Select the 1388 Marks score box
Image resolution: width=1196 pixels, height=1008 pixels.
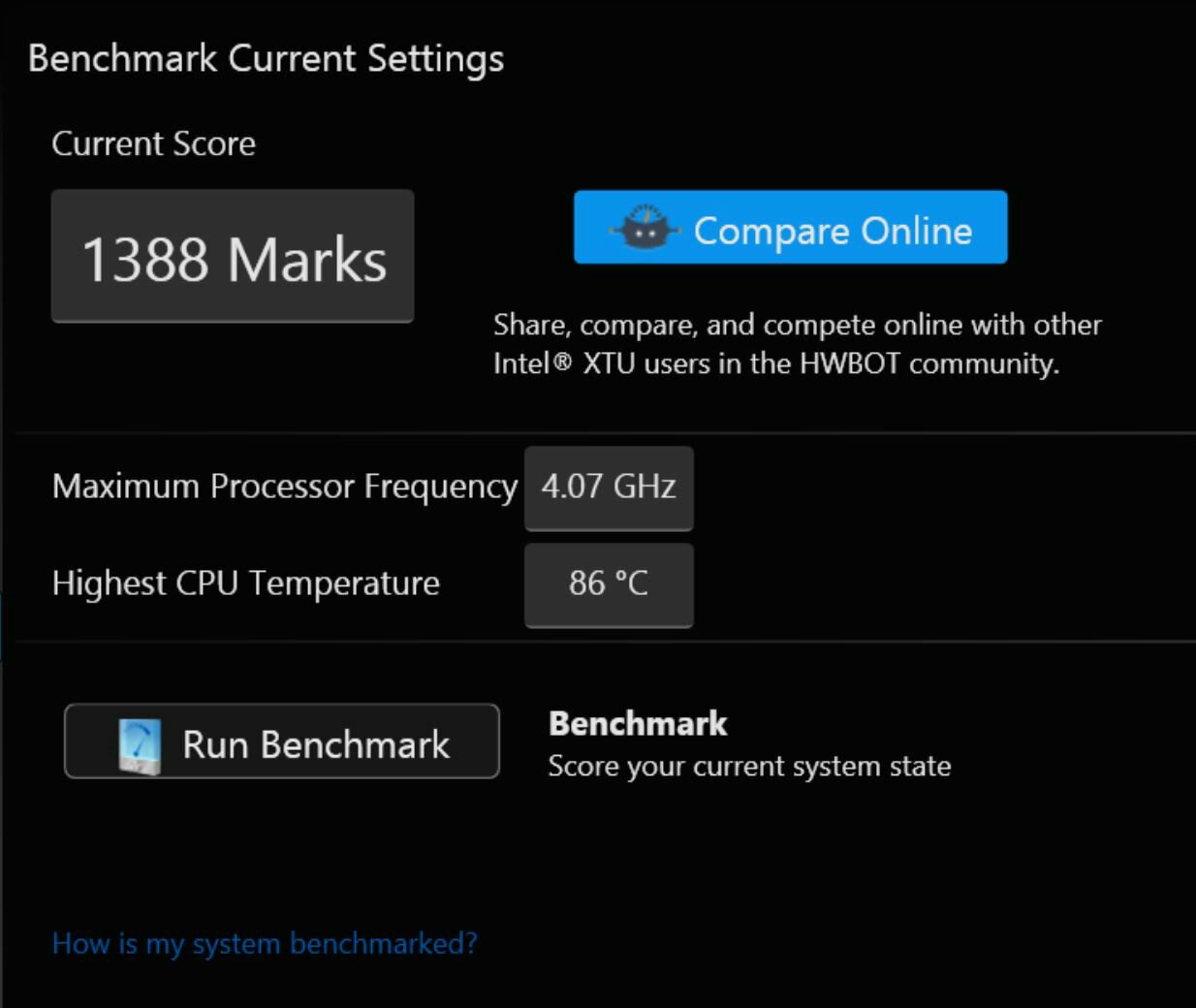coord(233,256)
